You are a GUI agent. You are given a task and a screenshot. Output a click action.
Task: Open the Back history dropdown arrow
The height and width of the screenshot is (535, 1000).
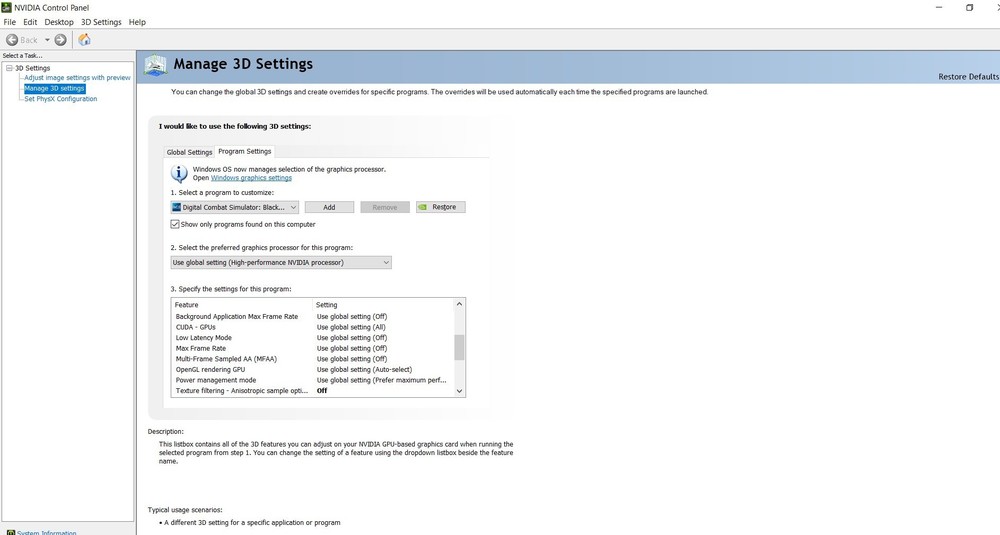(x=47, y=40)
